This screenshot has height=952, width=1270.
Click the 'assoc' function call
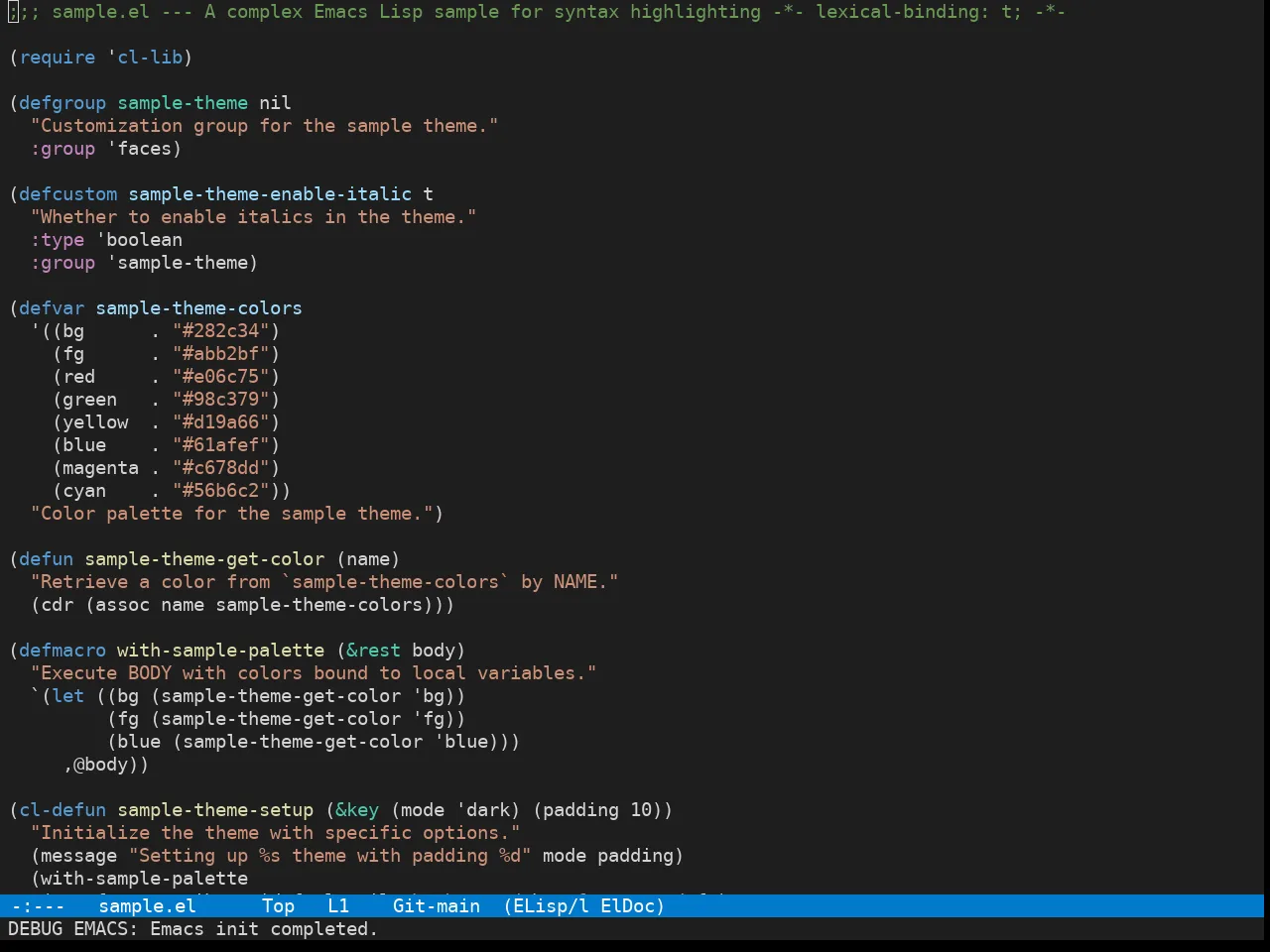[x=123, y=605]
